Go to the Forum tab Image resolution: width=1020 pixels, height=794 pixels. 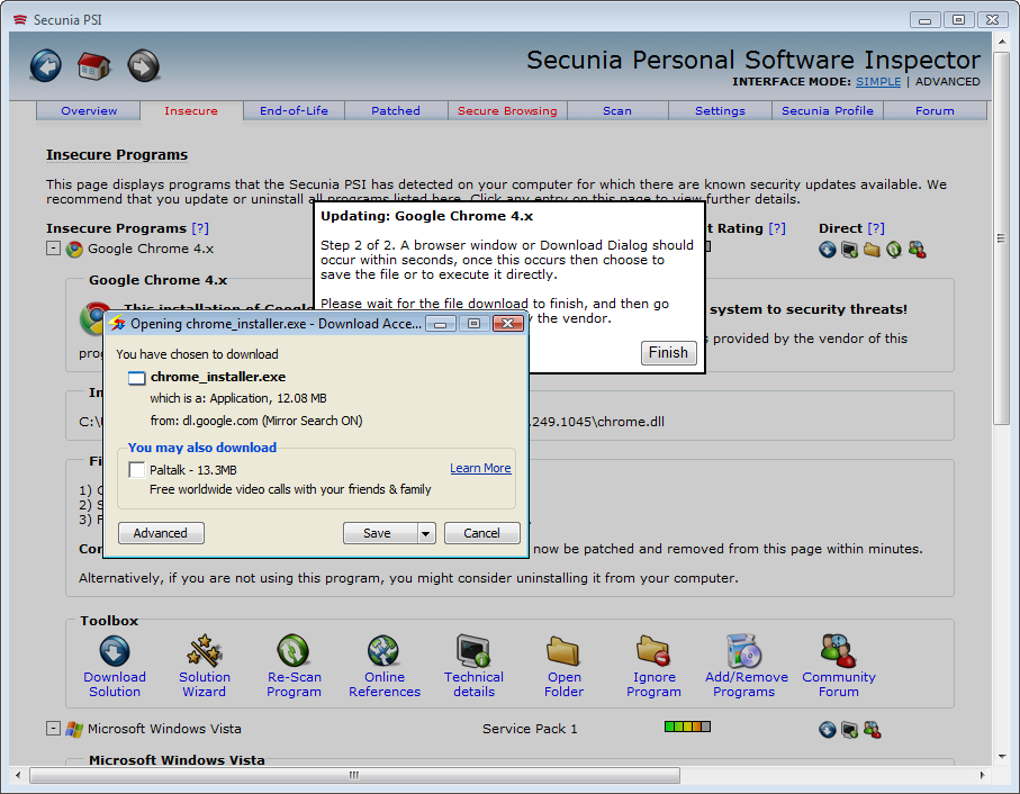tap(935, 111)
